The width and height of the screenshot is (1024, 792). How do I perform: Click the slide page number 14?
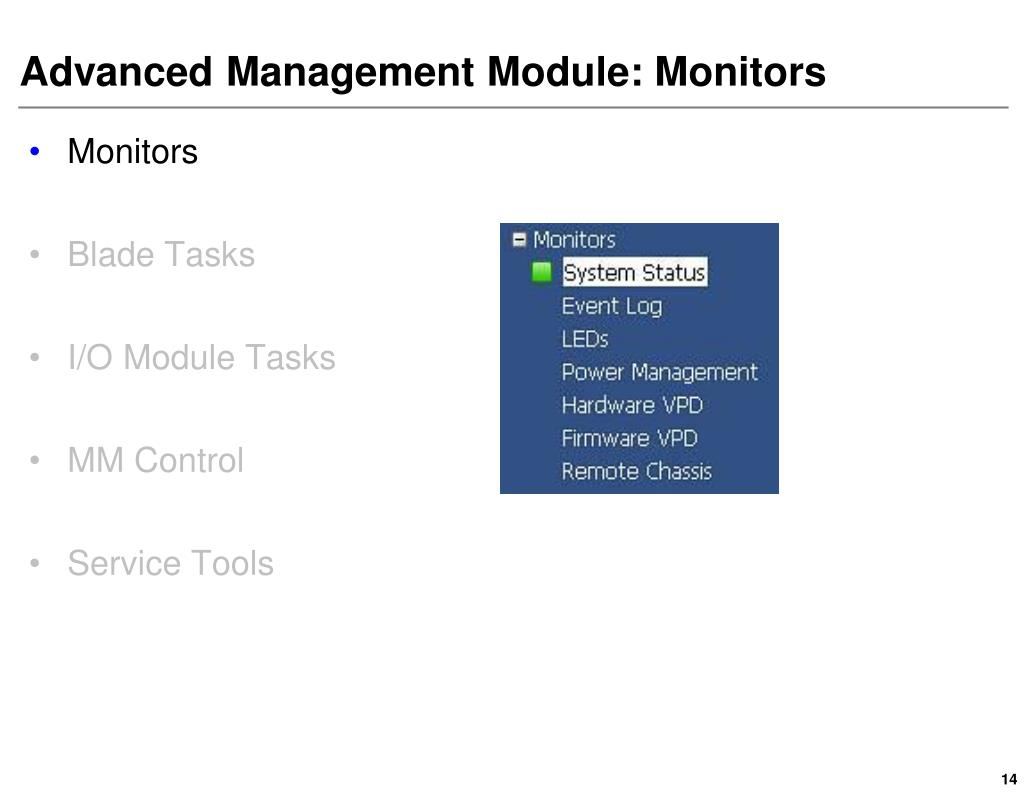coord(1009,779)
